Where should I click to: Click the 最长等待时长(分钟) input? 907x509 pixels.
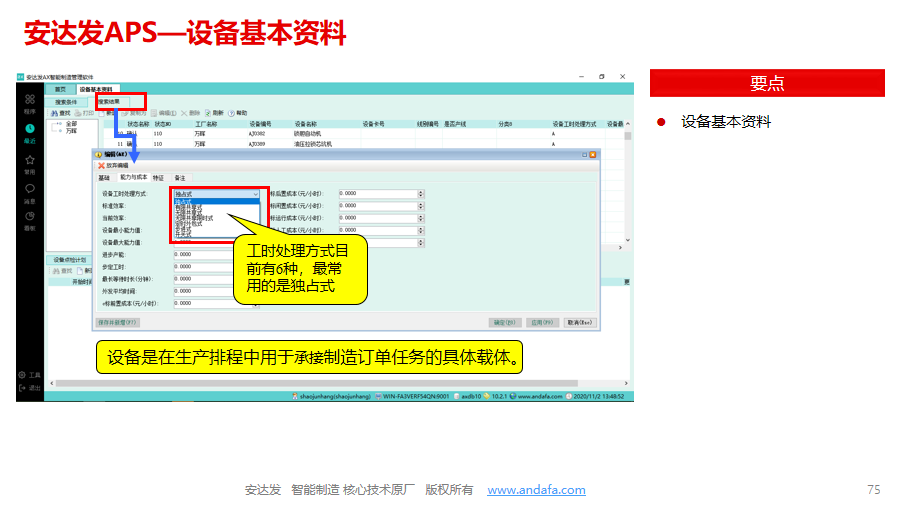coord(204,279)
